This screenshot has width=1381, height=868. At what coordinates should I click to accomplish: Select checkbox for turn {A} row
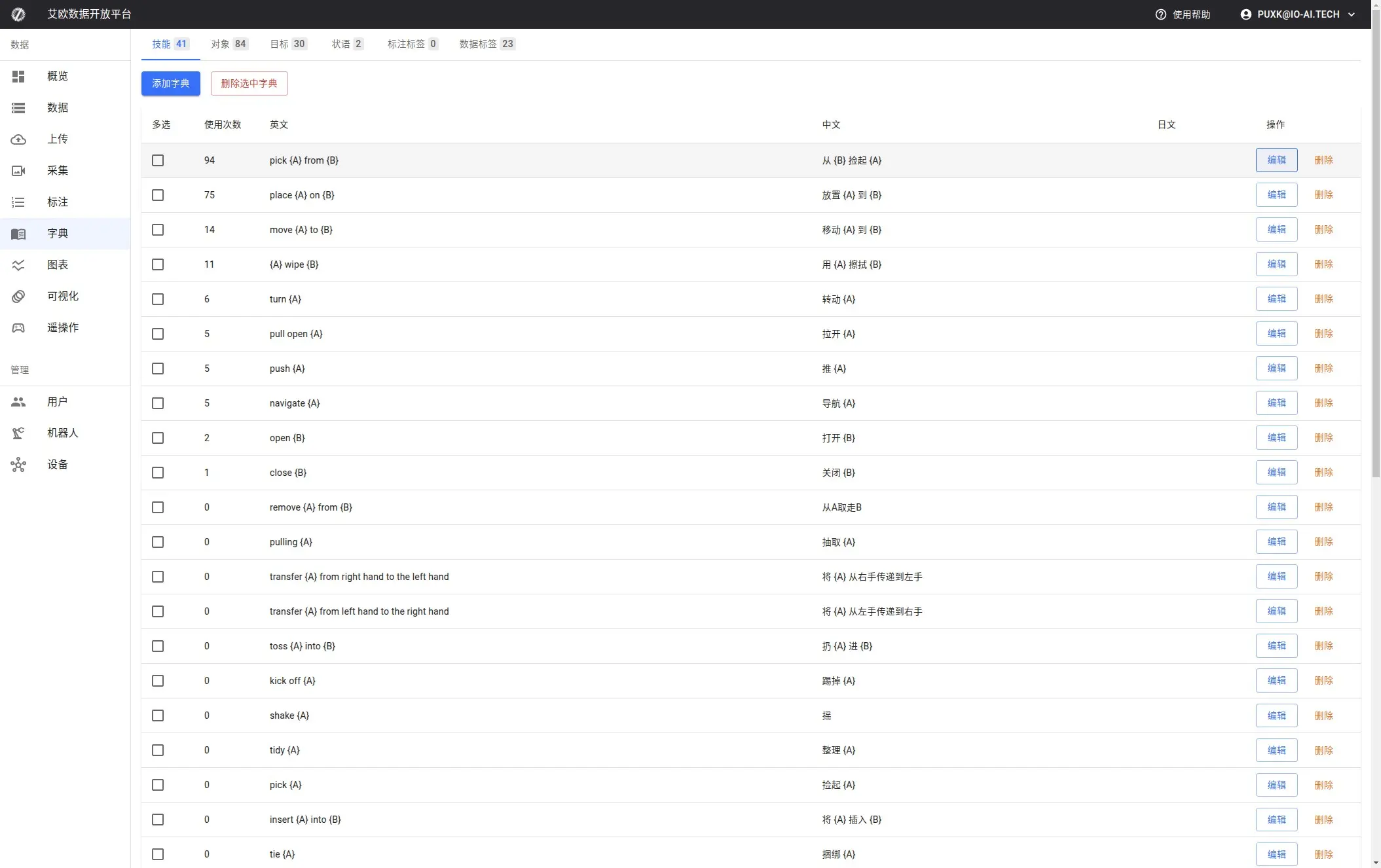tap(158, 299)
